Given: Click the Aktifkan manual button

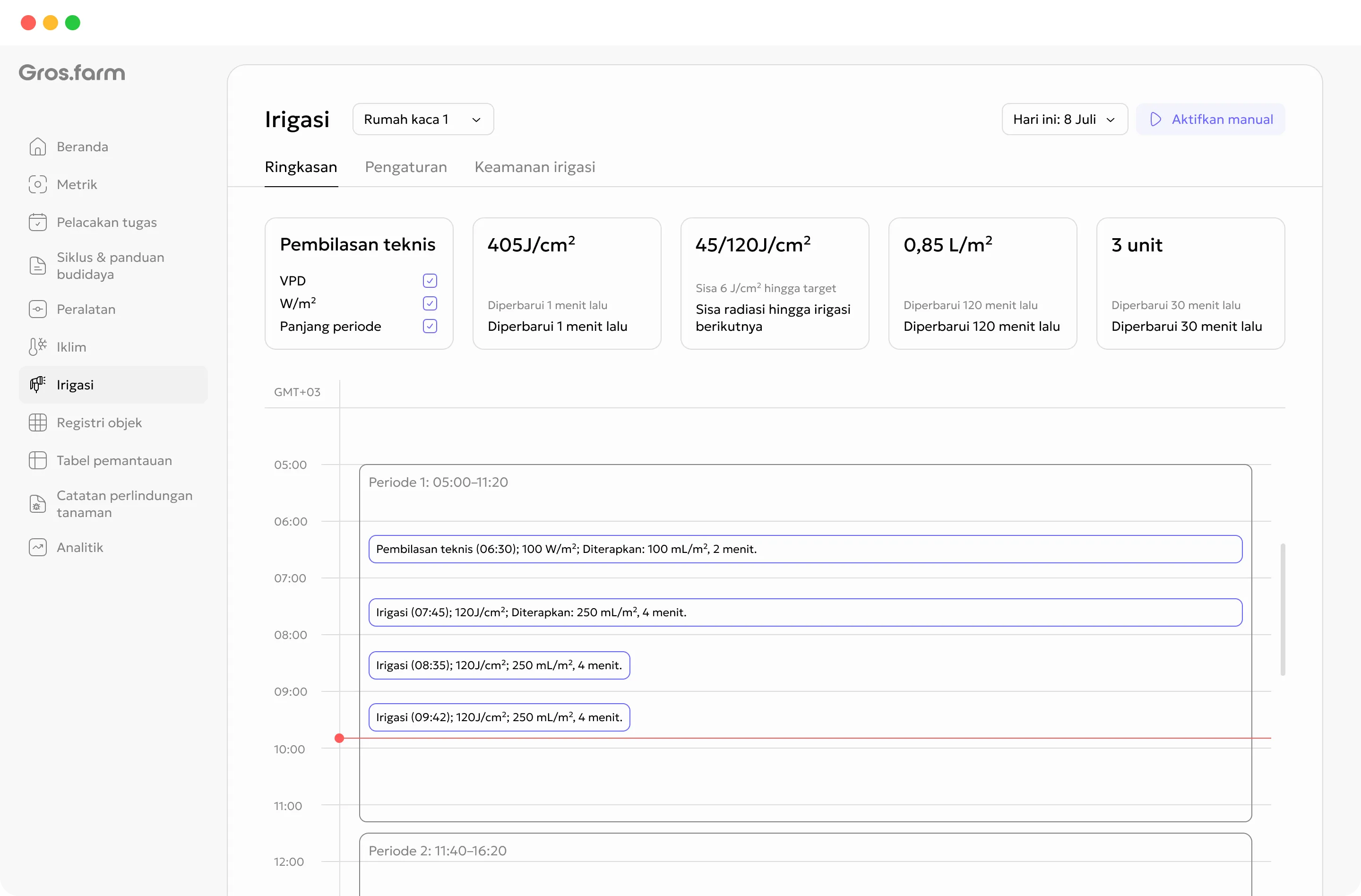Looking at the screenshot, I should pos(1211,119).
